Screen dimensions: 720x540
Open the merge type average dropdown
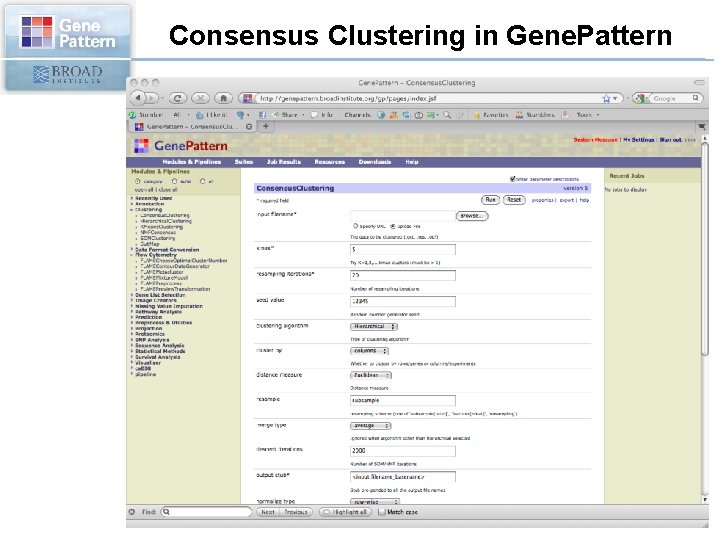pyautogui.click(x=370, y=426)
